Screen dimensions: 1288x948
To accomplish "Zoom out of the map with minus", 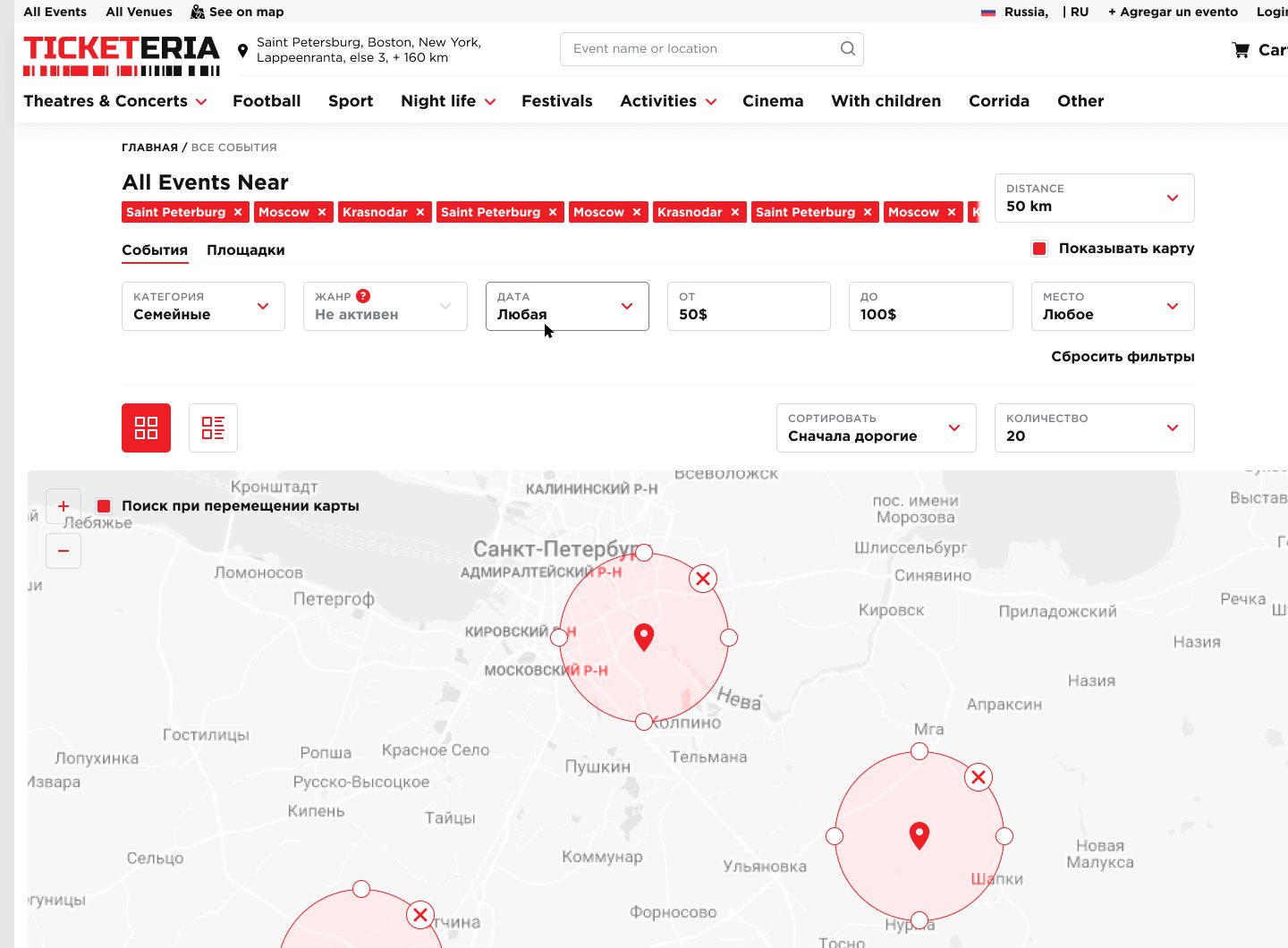I will tap(64, 551).
